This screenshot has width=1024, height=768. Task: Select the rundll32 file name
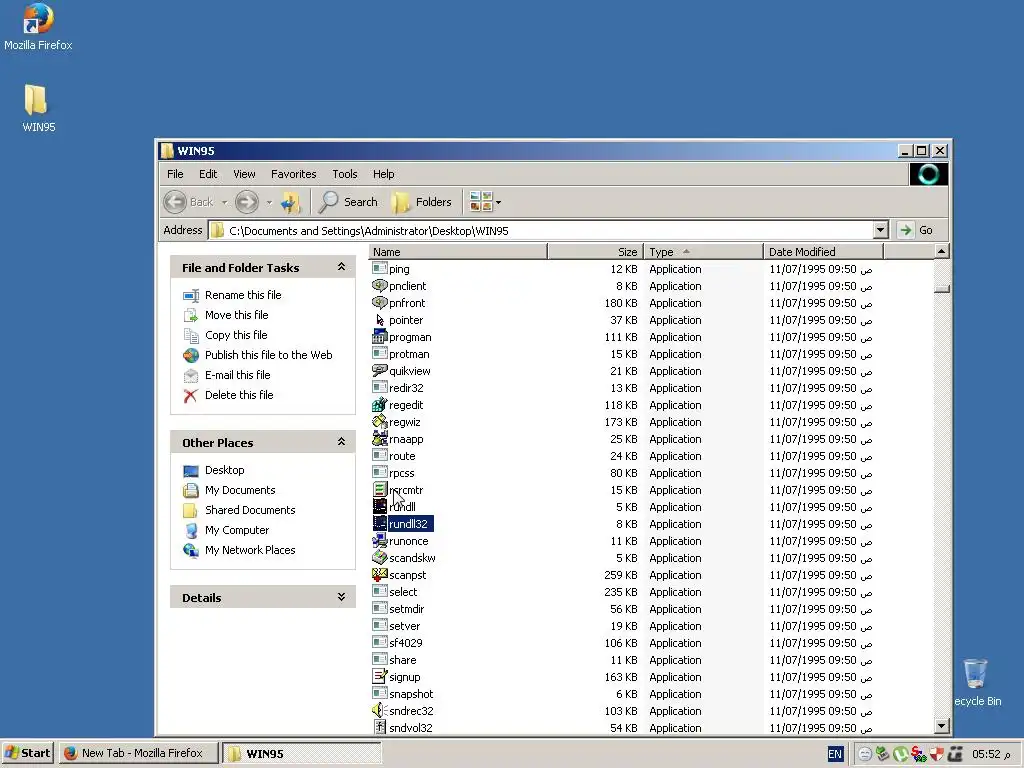point(409,524)
